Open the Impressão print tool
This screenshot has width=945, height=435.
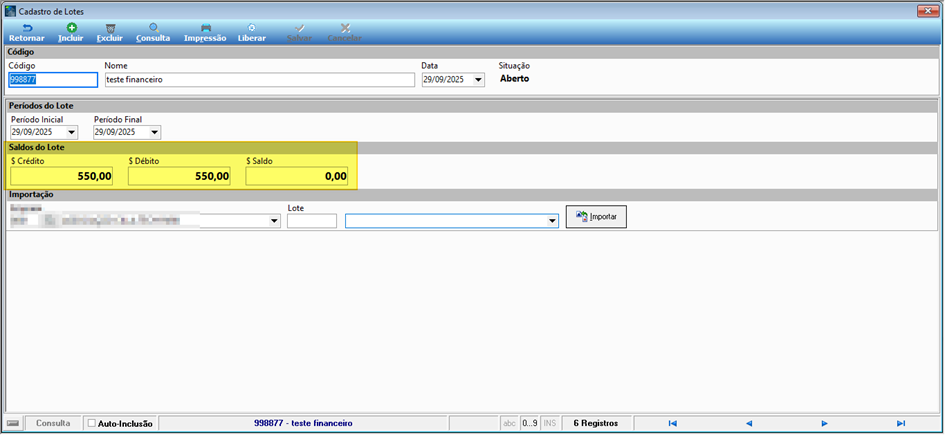[205, 33]
